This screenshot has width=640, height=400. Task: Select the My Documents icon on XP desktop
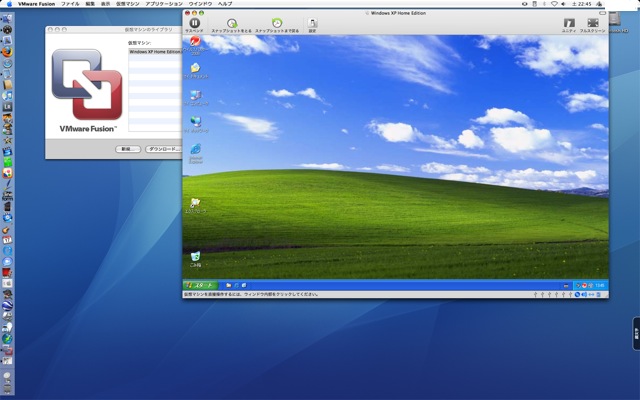point(196,68)
